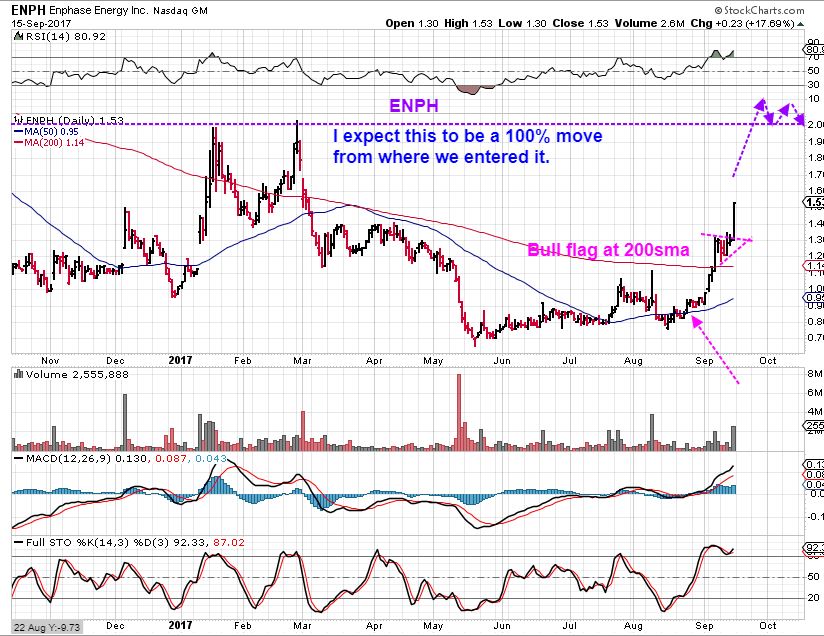Click the 8M volume axis label
Viewport: 824px width, 636px height.
click(x=815, y=374)
